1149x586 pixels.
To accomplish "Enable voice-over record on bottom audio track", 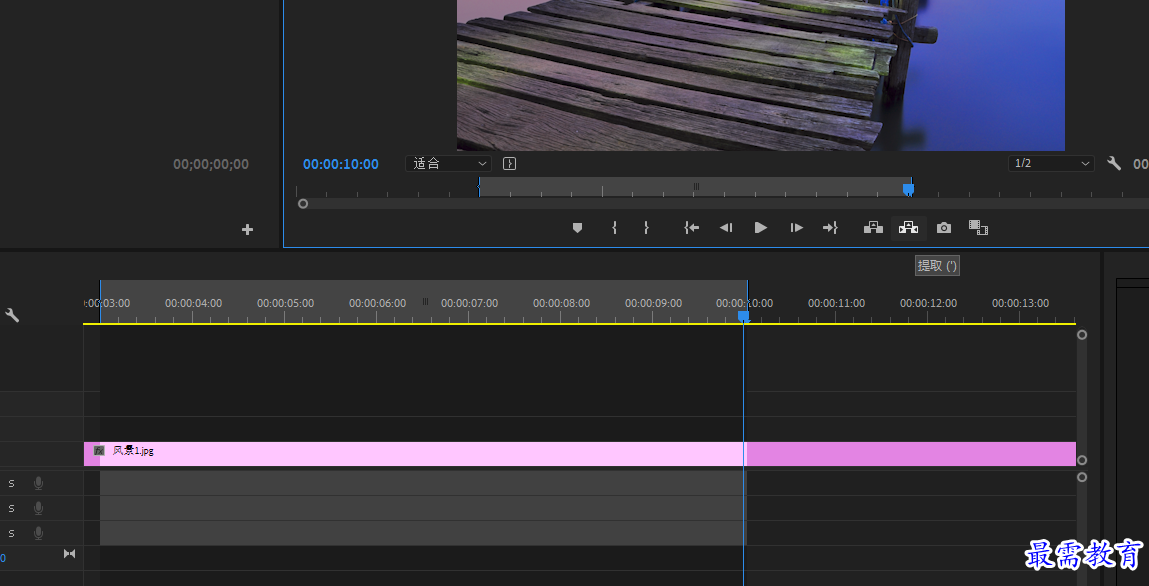I will click(38, 533).
